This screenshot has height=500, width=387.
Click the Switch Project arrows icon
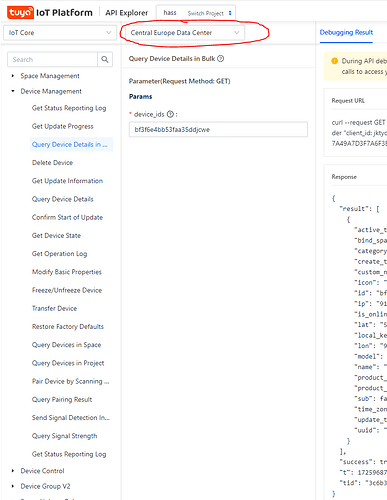230,13
